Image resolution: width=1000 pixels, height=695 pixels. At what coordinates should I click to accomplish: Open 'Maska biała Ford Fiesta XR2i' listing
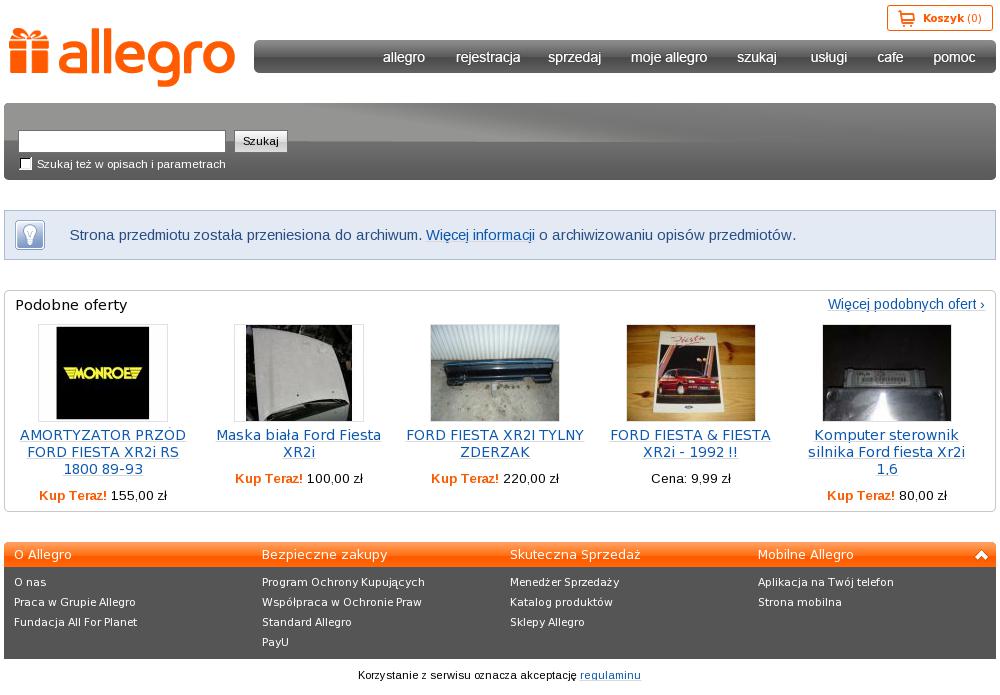point(299,444)
